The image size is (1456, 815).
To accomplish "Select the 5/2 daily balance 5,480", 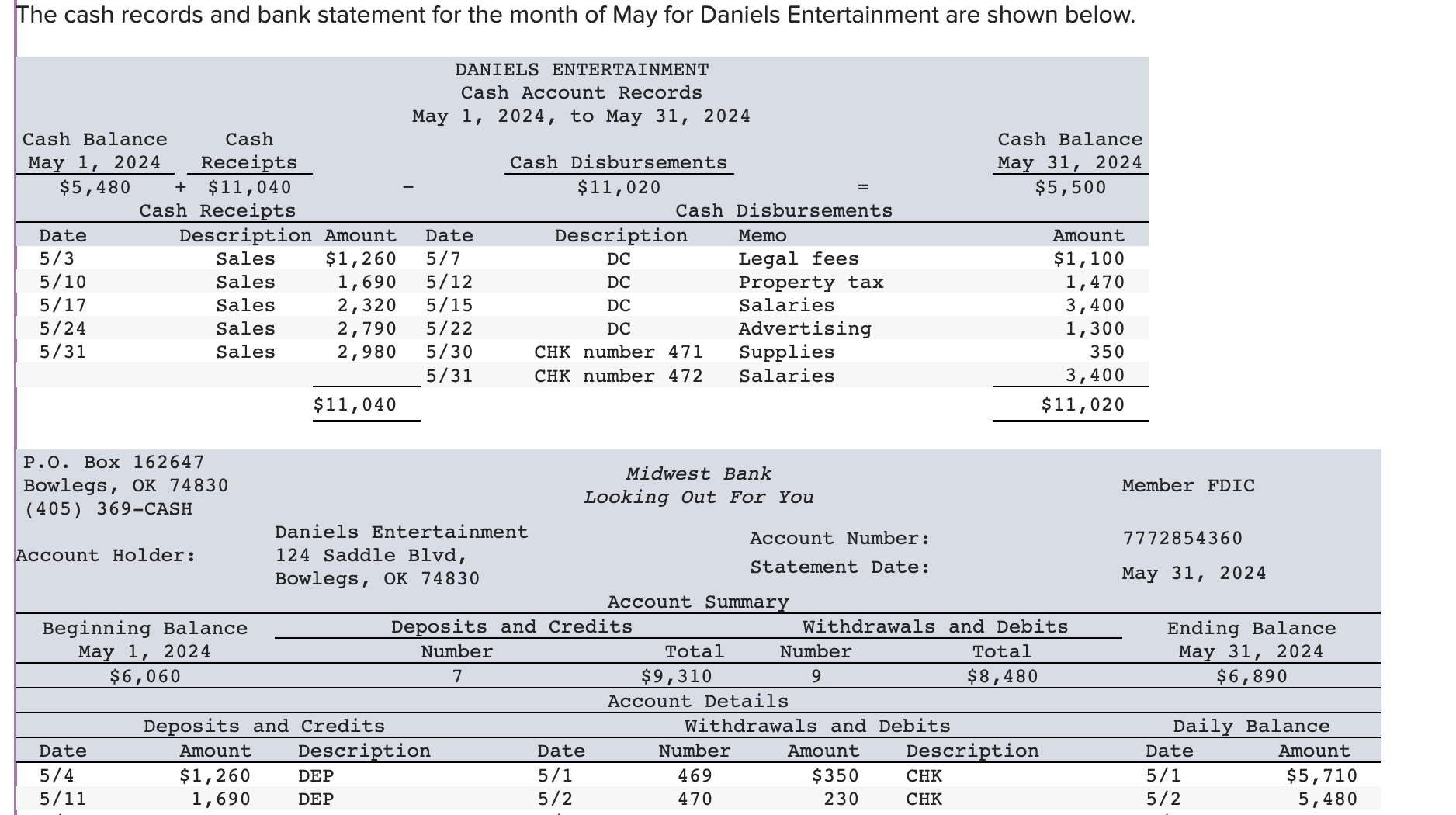I will [1328, 799].
